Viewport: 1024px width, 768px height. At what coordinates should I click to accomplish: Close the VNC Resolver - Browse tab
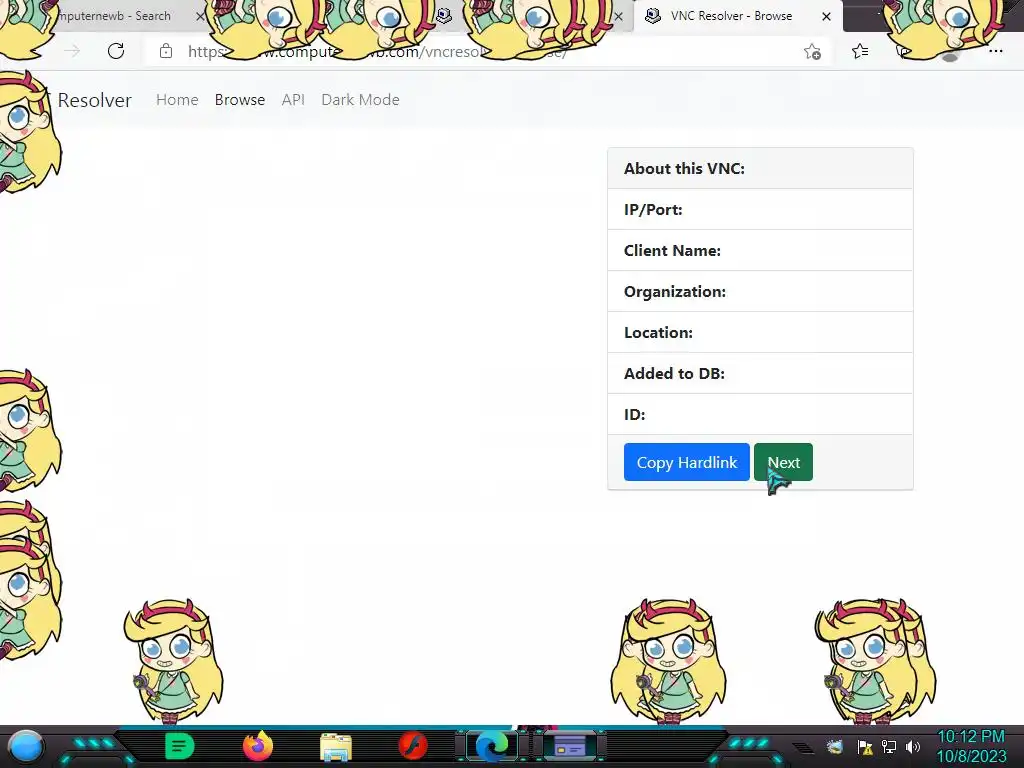coord(826,16)
